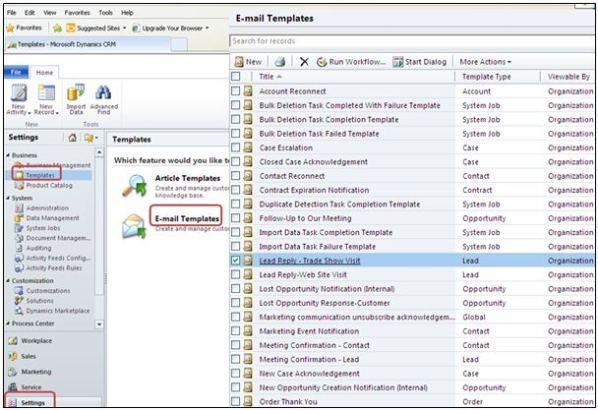Click the Start Dialog toolbar button

[420, 62]
